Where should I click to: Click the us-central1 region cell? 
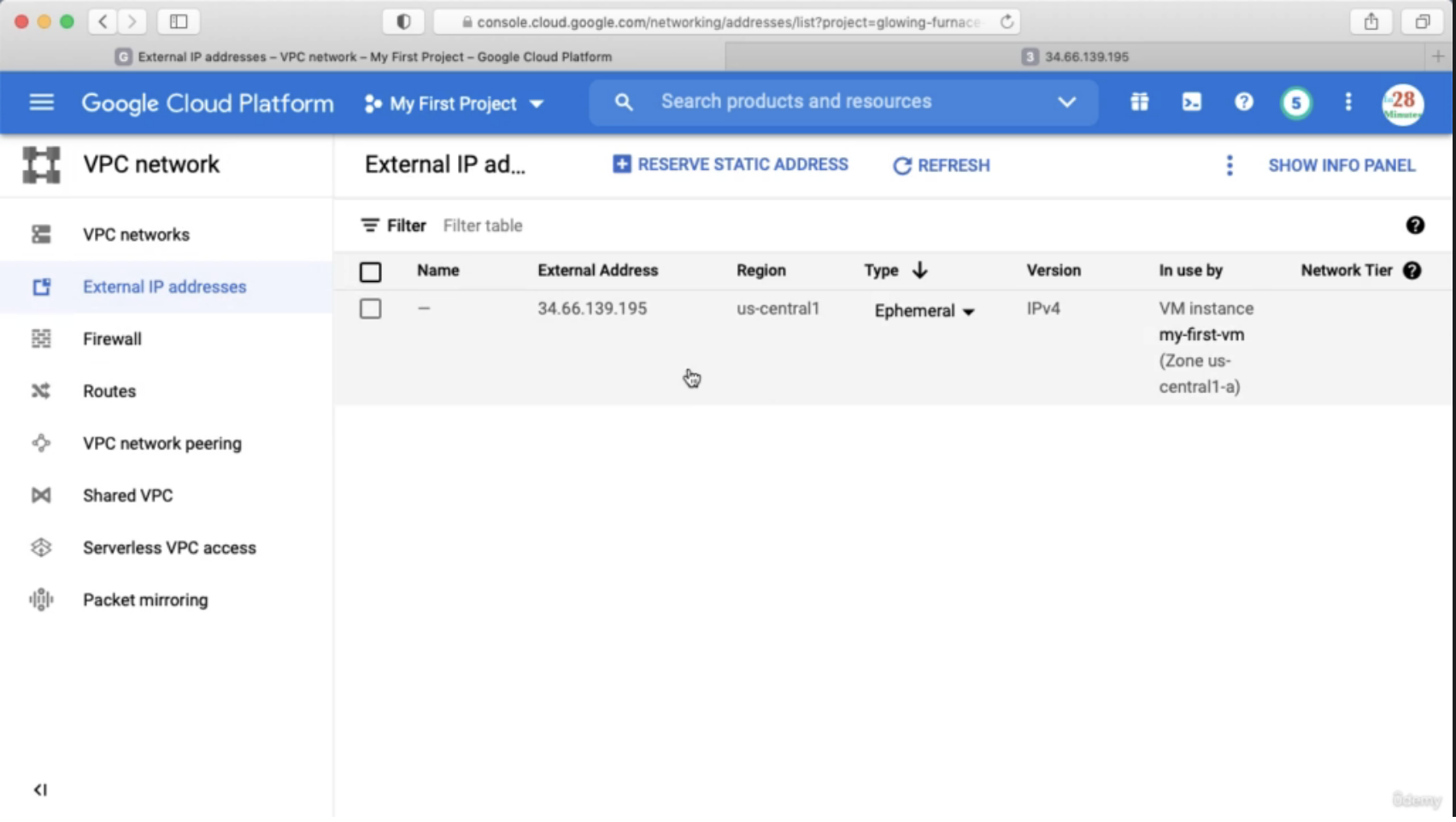click(778, 308)
